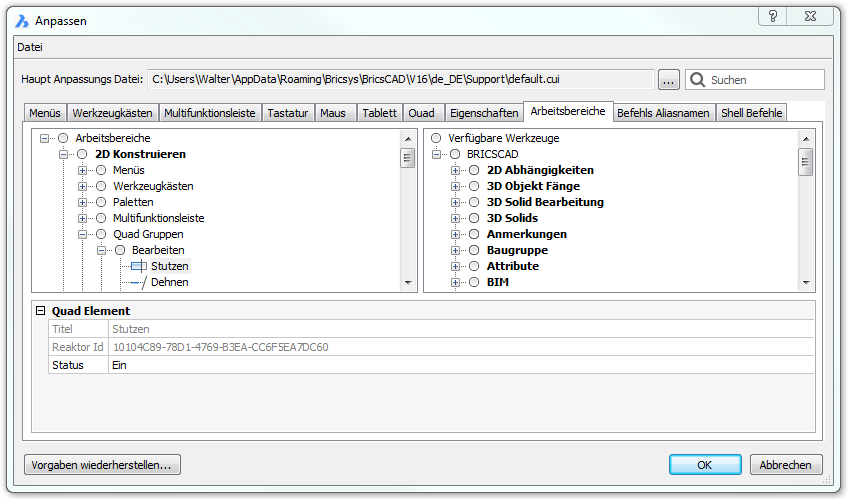Image resolution: width=847 pixels, height=499 pixels.
Task: Open the Datei menu
Action: (x=30, y=47)
